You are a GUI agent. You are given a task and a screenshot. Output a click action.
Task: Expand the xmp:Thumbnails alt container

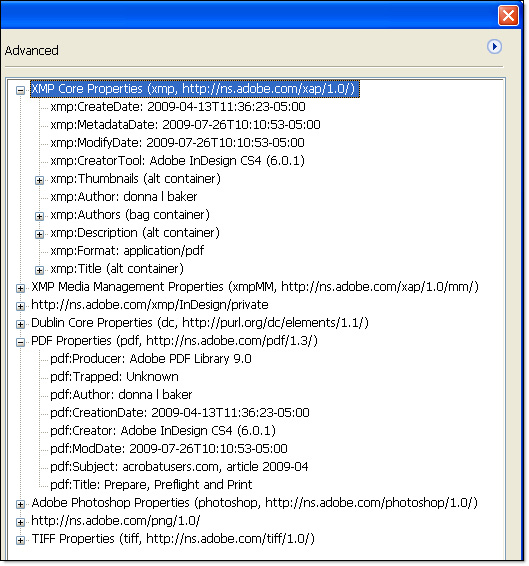point(39,180)
